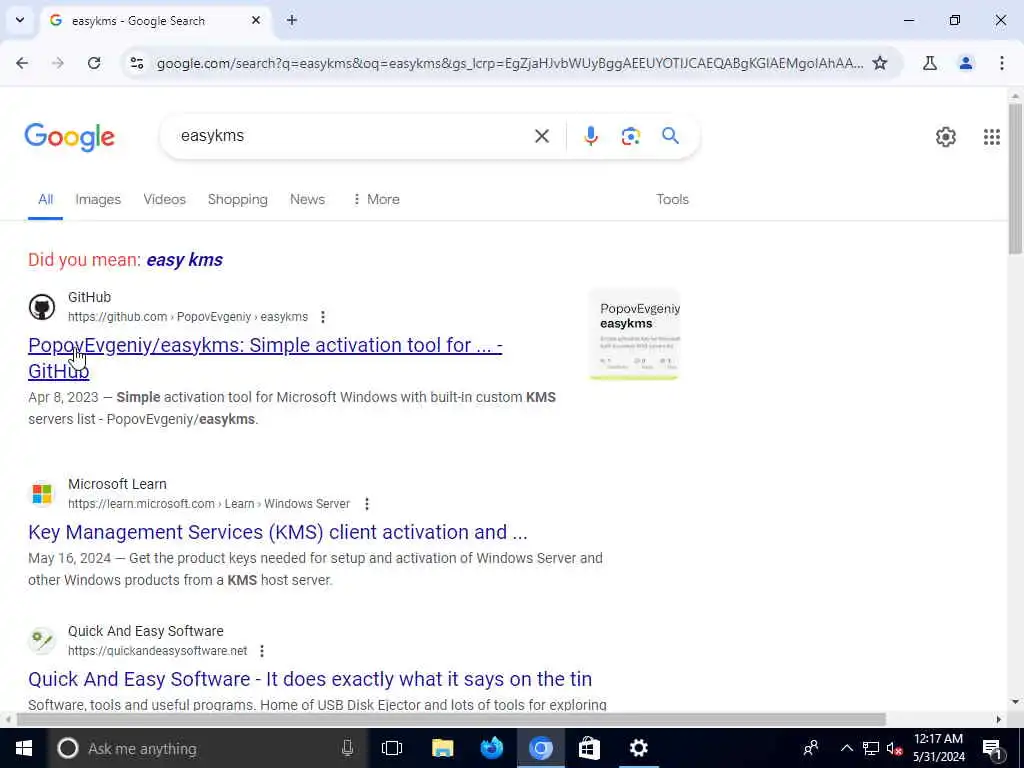
Task: Click the github.com breadcrumb URL text
Action: click(188, 317)
